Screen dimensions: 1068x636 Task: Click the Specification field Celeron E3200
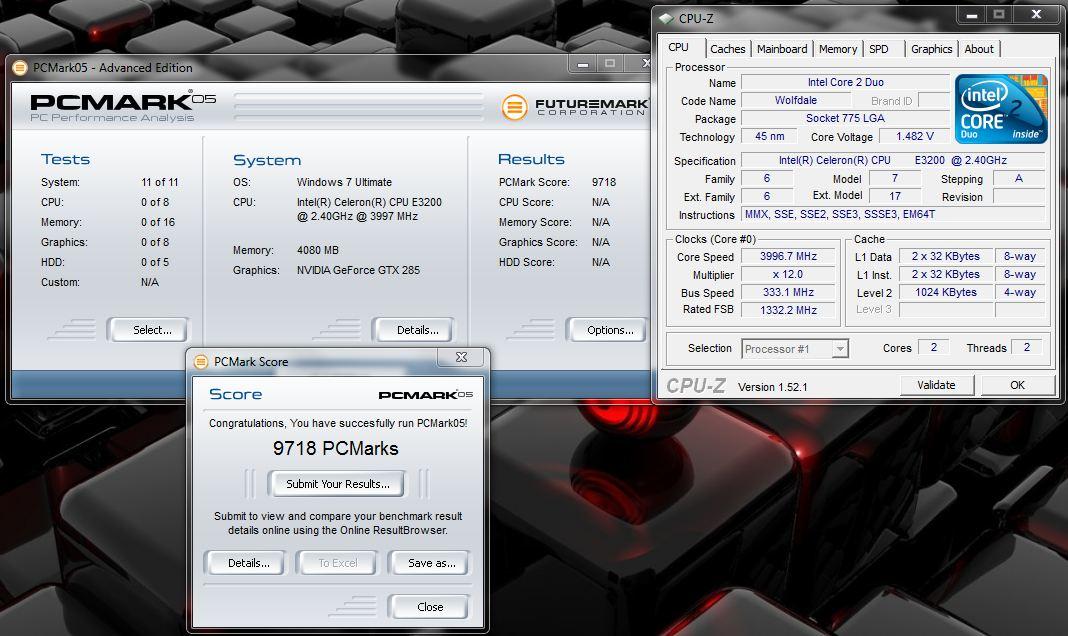[x=892, y=161]
